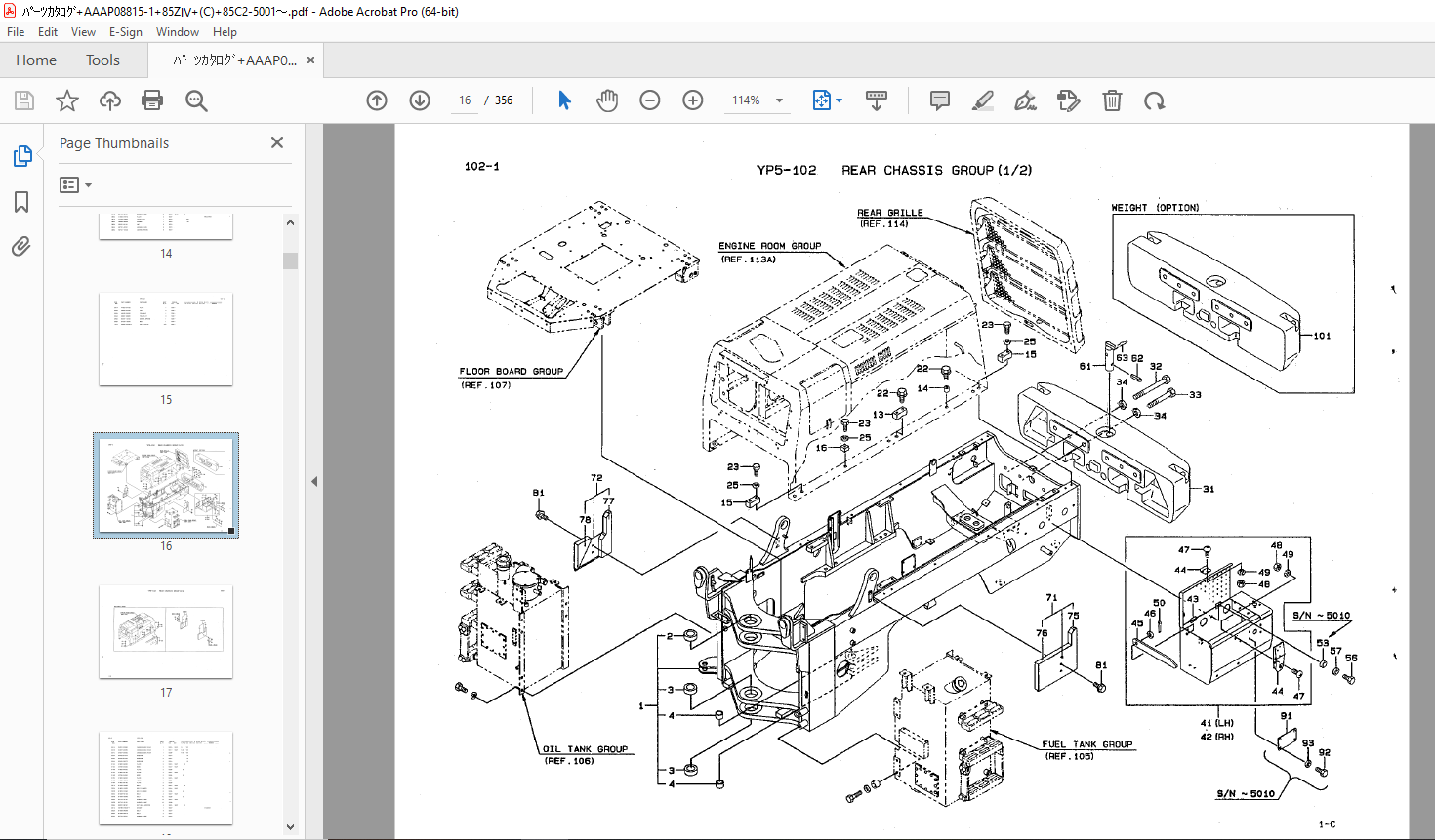Zoom in with plus icon
Viewport: 1435px width, 840px height.
coord(693,100)
